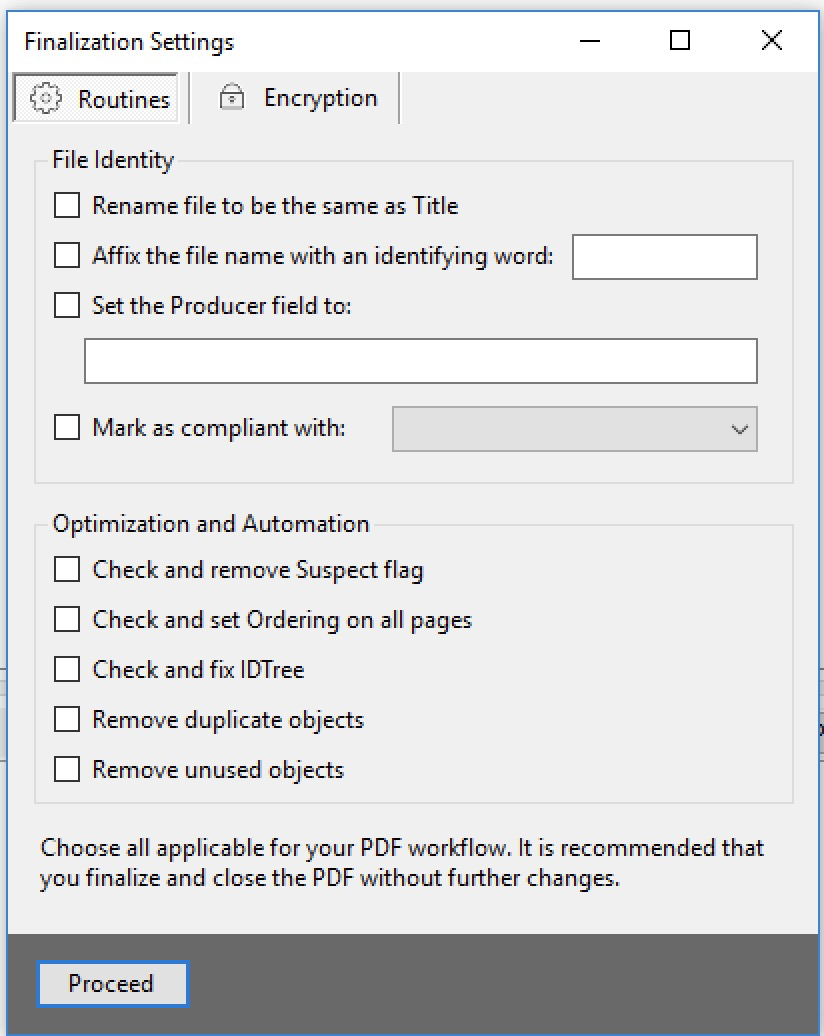Click the padlock icon on Encryption tab
824x1036 pixels.
(x=232, y=97)
